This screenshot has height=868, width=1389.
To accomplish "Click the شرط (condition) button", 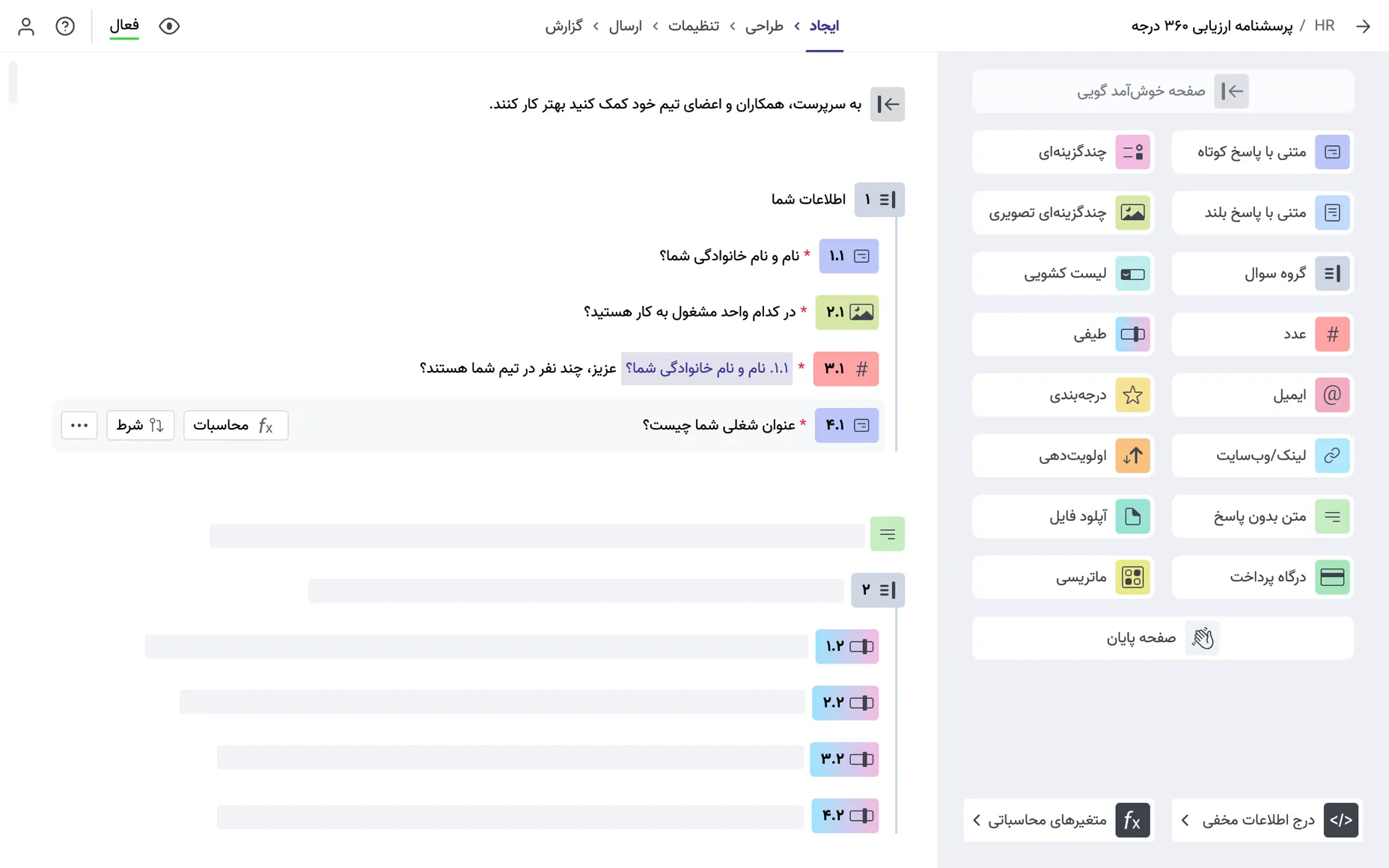I will pos(140,425).
